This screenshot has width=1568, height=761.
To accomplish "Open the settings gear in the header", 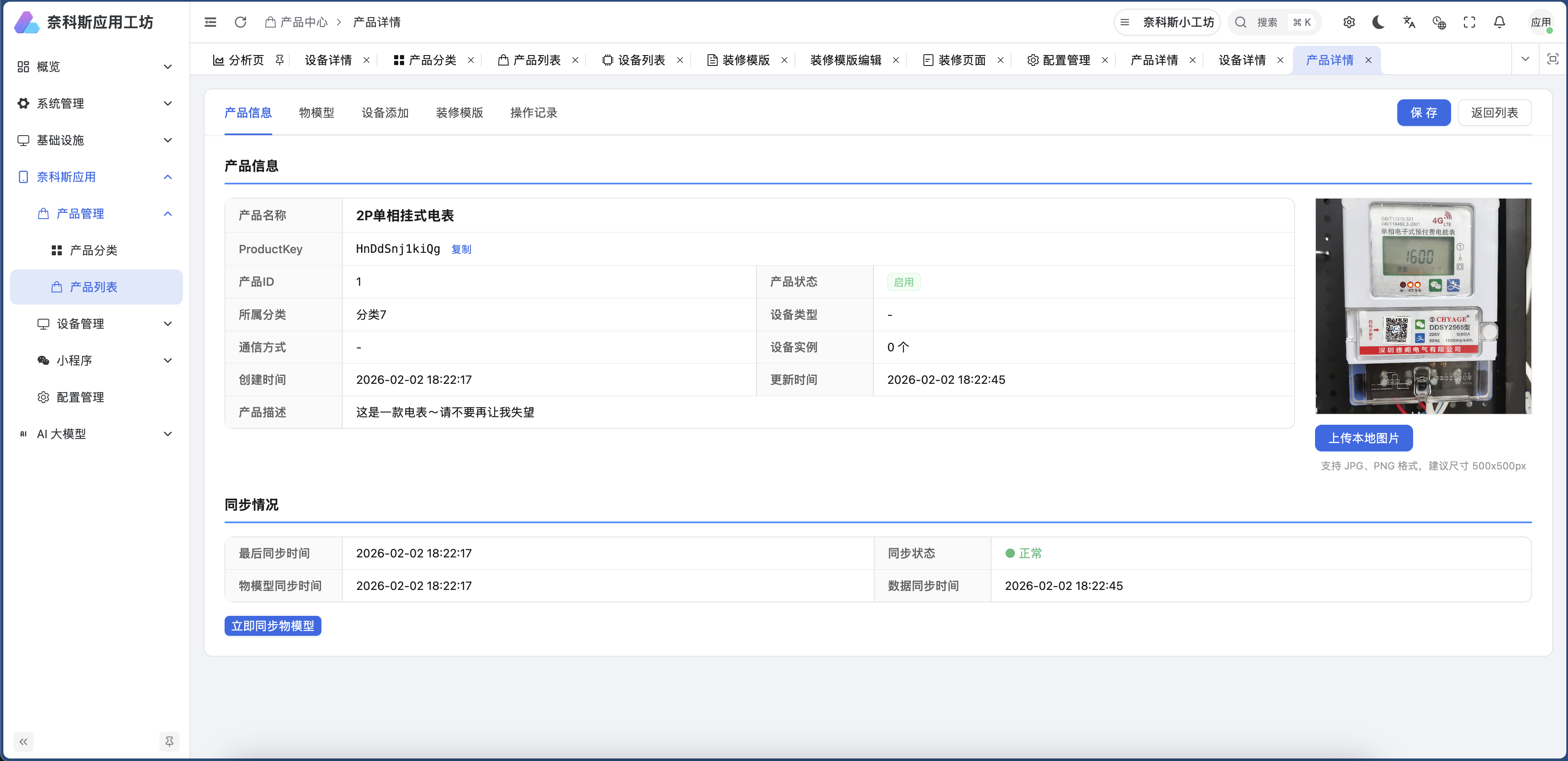I will (1349, 23).
